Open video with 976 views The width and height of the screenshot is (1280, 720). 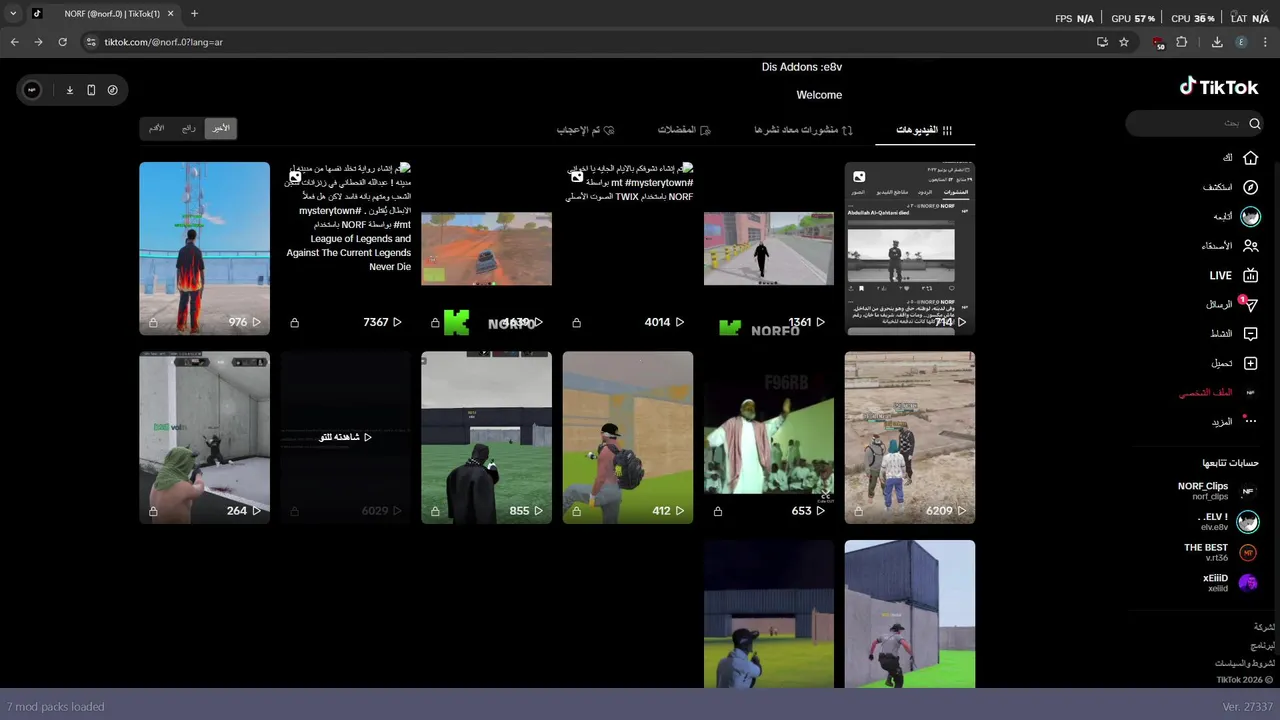[204, 248]
